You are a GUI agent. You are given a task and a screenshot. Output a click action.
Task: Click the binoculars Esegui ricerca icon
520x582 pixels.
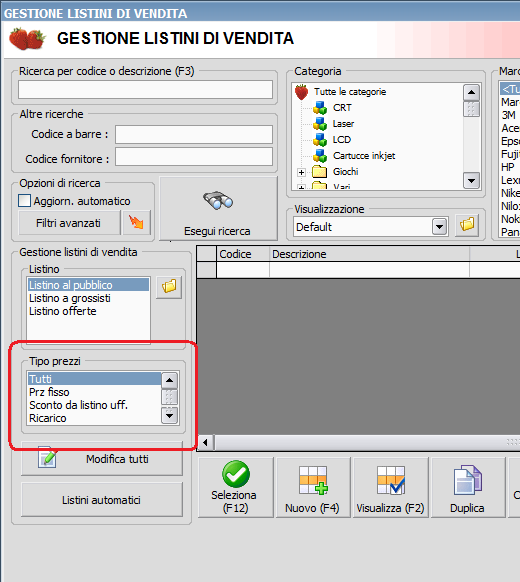pyautogui.click(x=218, y=201)
